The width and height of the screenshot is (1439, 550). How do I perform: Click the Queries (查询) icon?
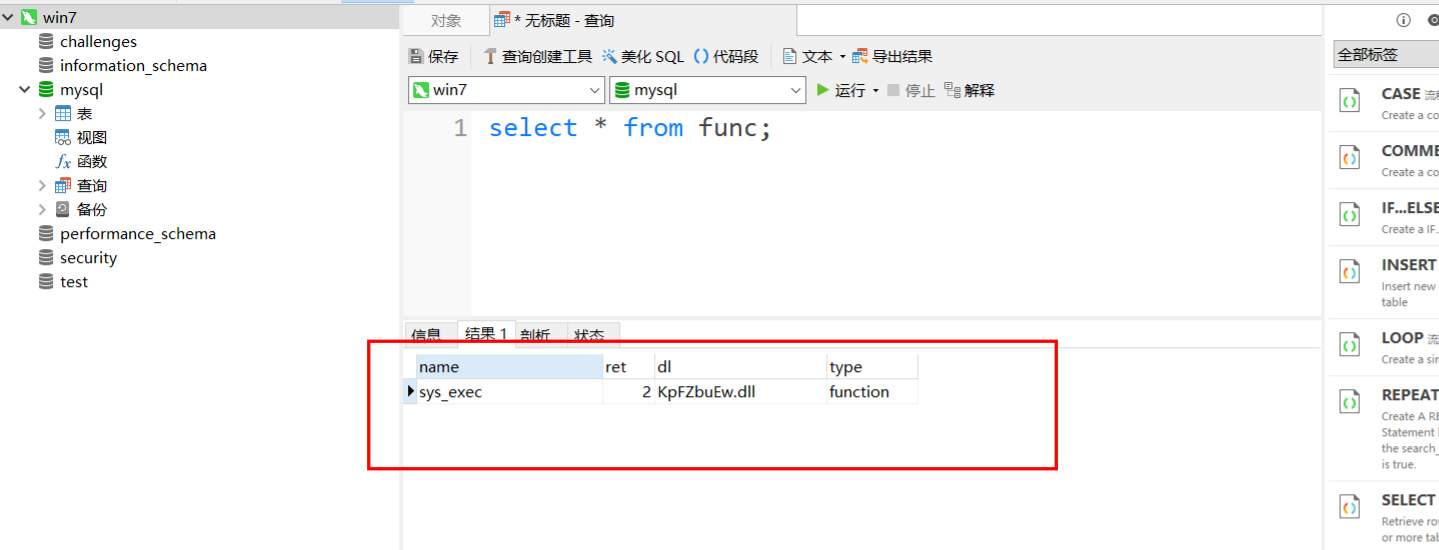63,186
